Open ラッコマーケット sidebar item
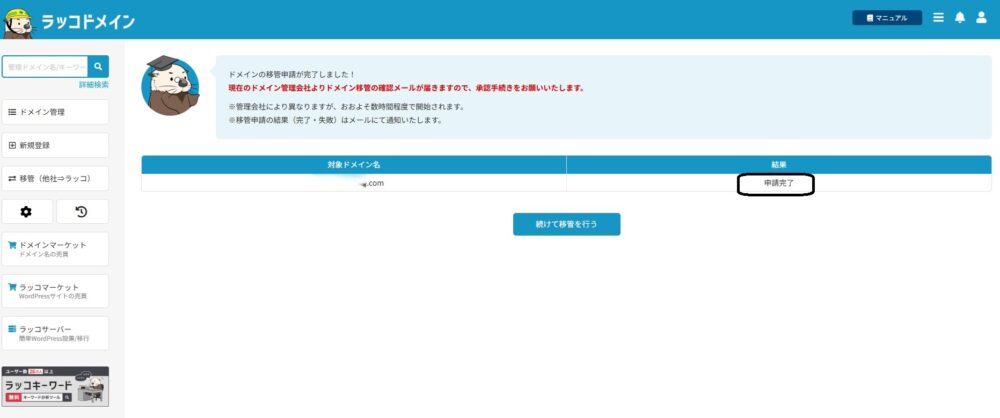The height and width of the screenshot is (418, 1000). point(55,291)
